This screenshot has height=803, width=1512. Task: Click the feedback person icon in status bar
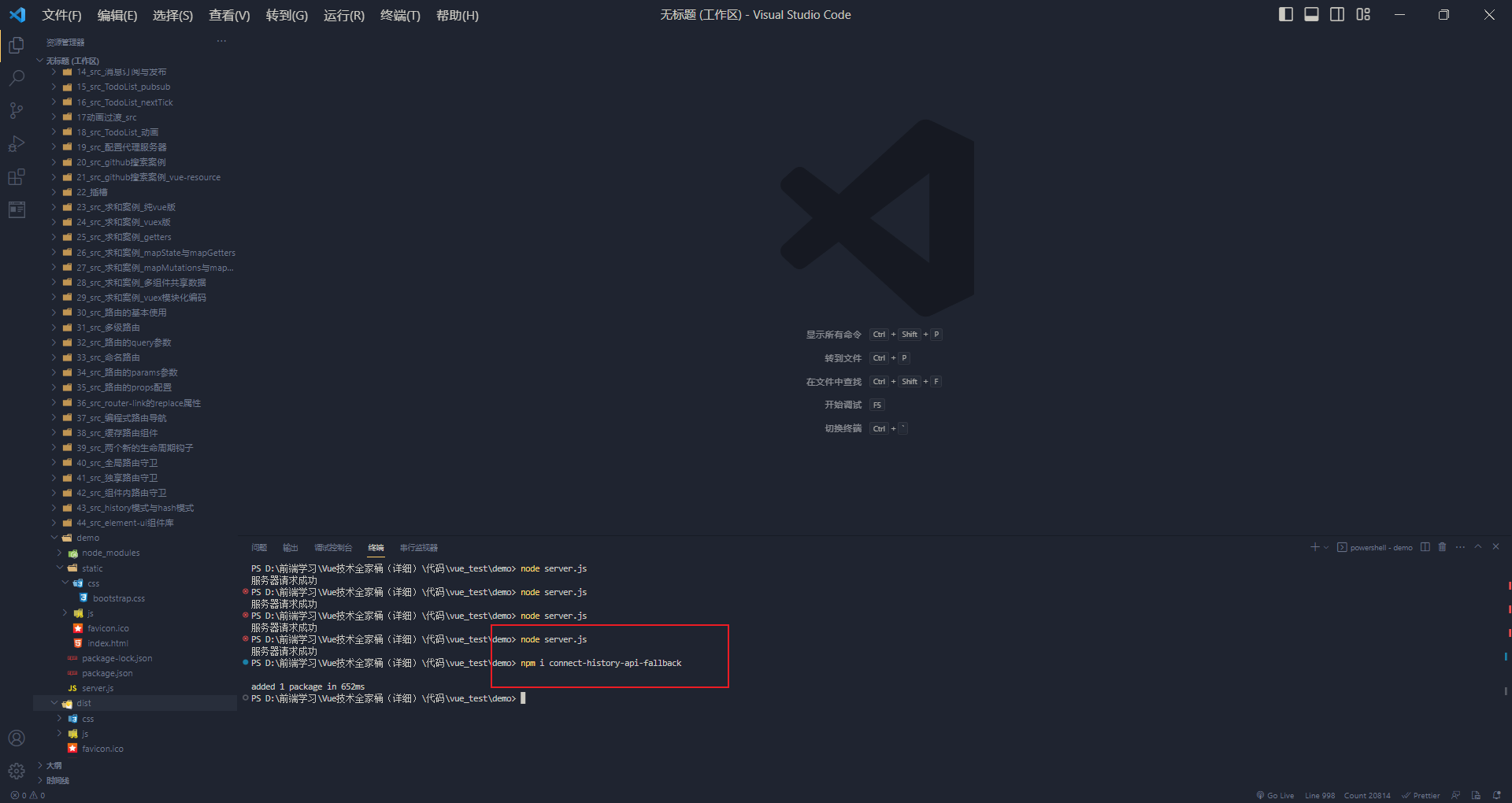pyautogui.click(x=1456, y=795)
